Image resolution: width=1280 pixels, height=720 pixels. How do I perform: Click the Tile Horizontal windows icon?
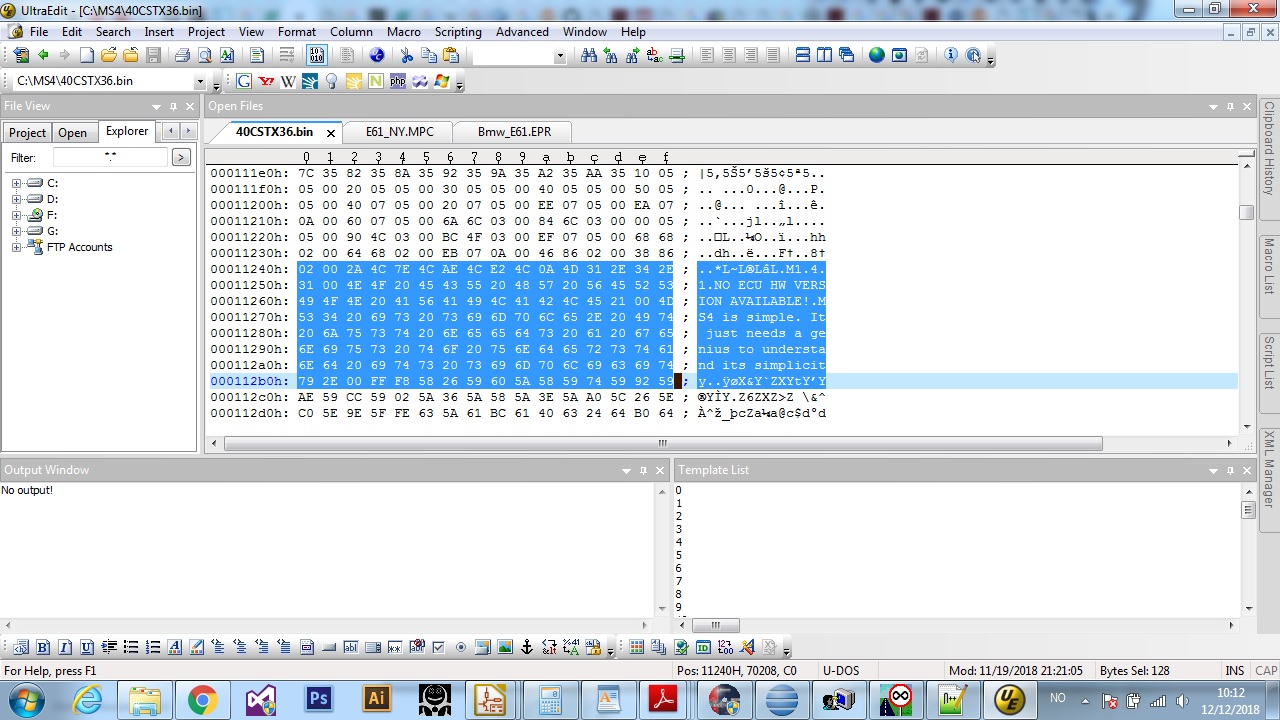click(x=803, y=55)
